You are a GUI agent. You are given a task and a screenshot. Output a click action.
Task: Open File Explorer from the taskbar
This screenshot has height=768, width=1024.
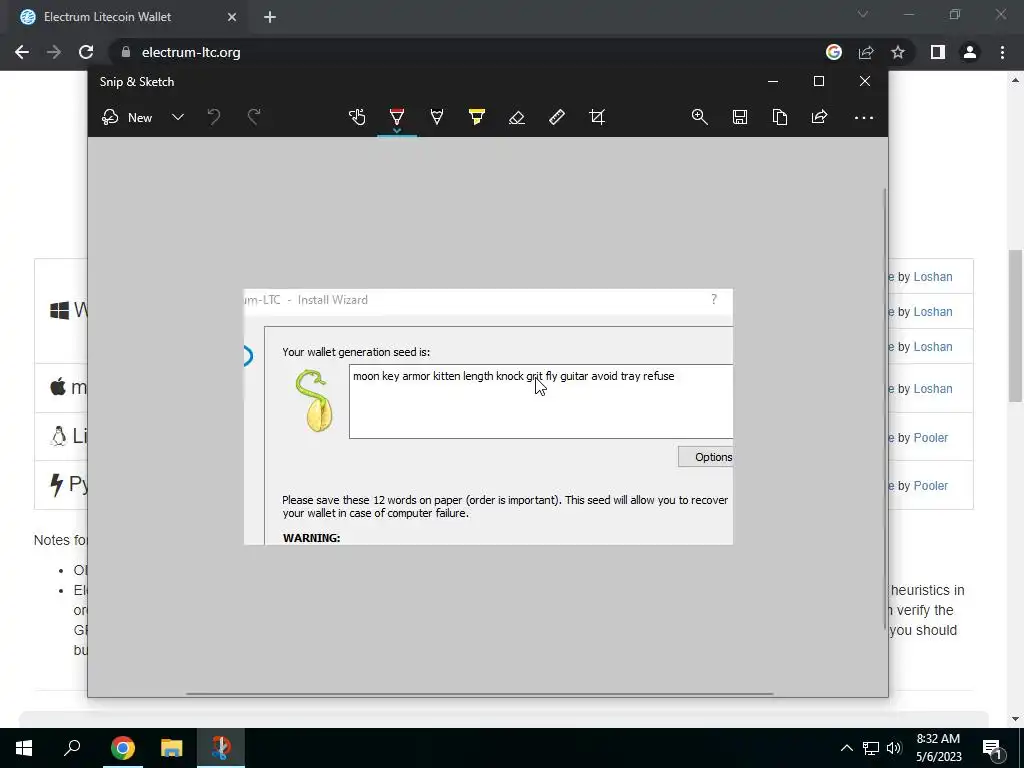[x=172, y=748]
